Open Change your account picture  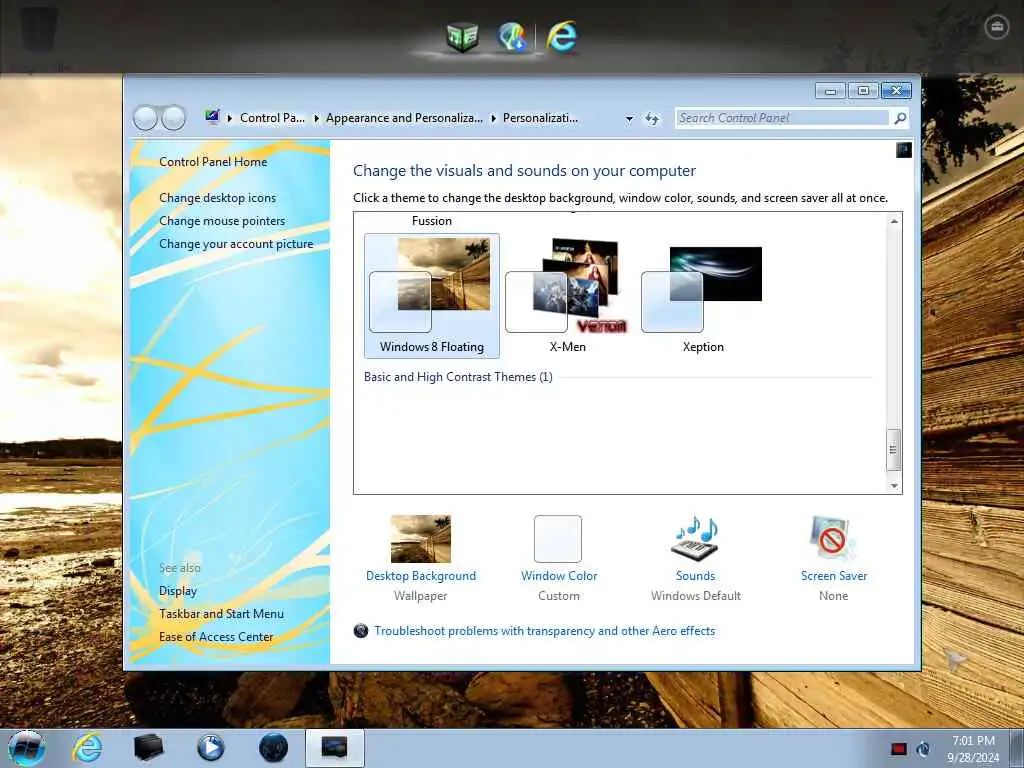click(236, 244)
